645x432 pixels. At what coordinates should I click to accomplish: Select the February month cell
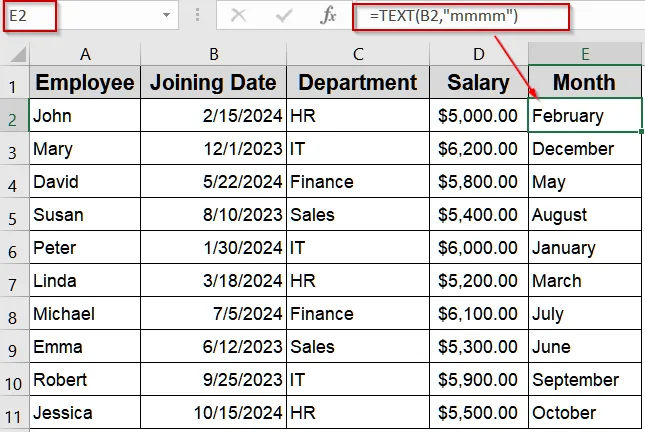[x=585, y=116]
